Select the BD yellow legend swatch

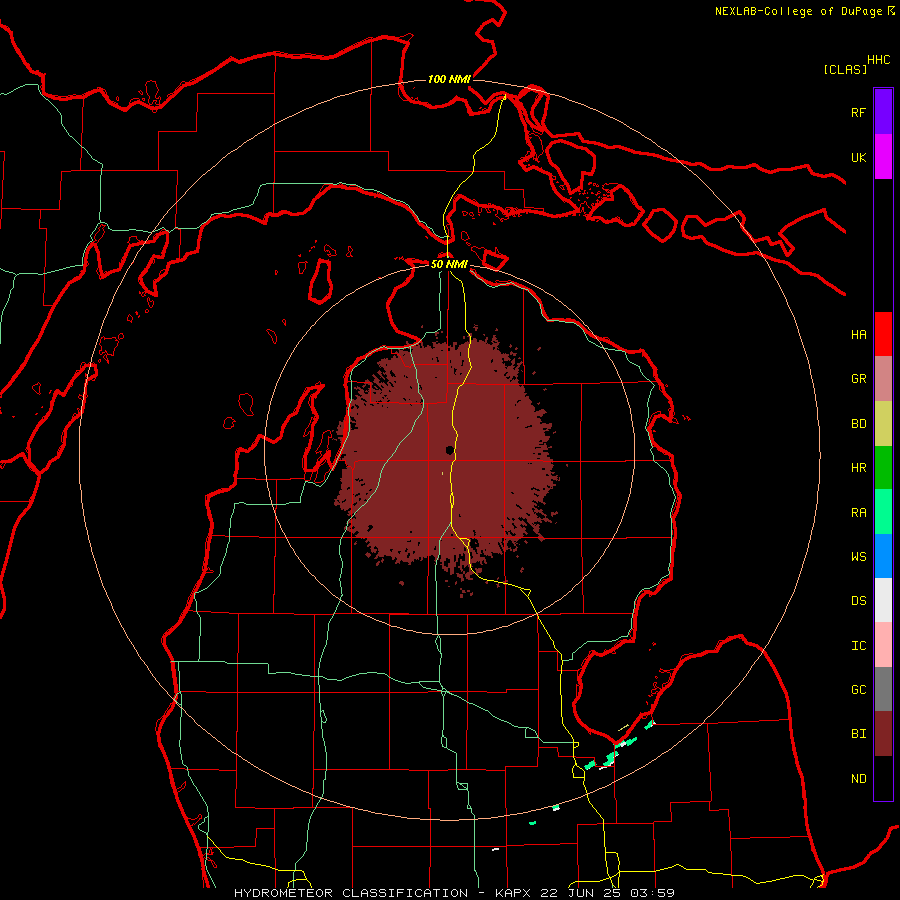pos(883,424)
